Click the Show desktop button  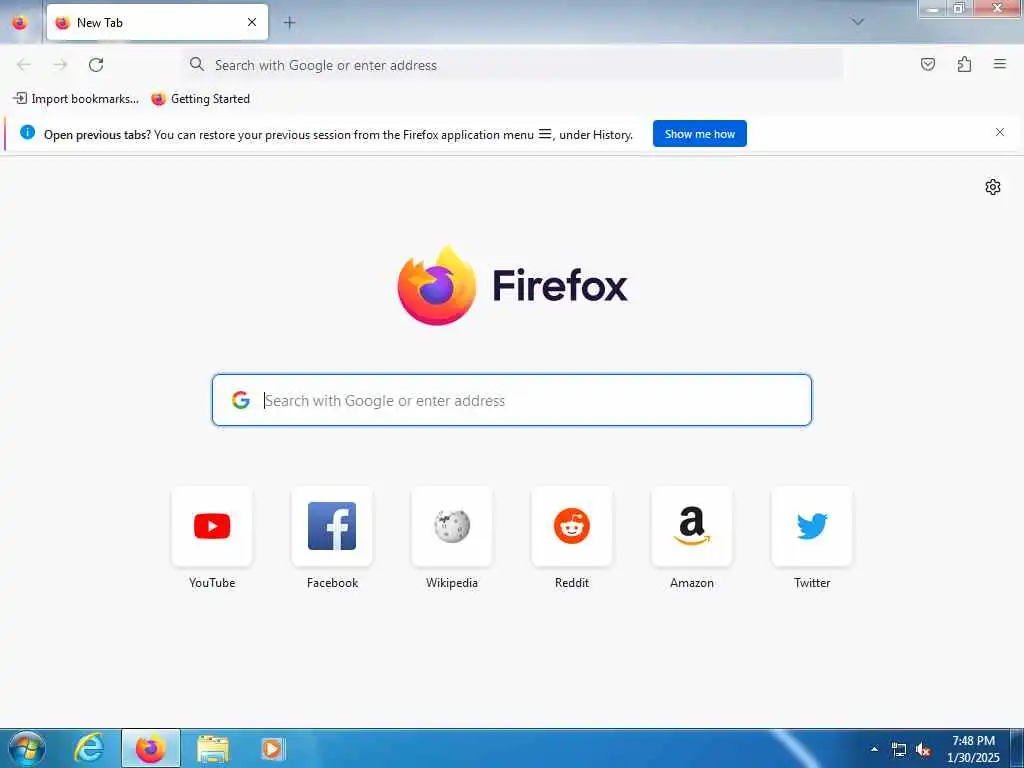tap(1017, 748)
